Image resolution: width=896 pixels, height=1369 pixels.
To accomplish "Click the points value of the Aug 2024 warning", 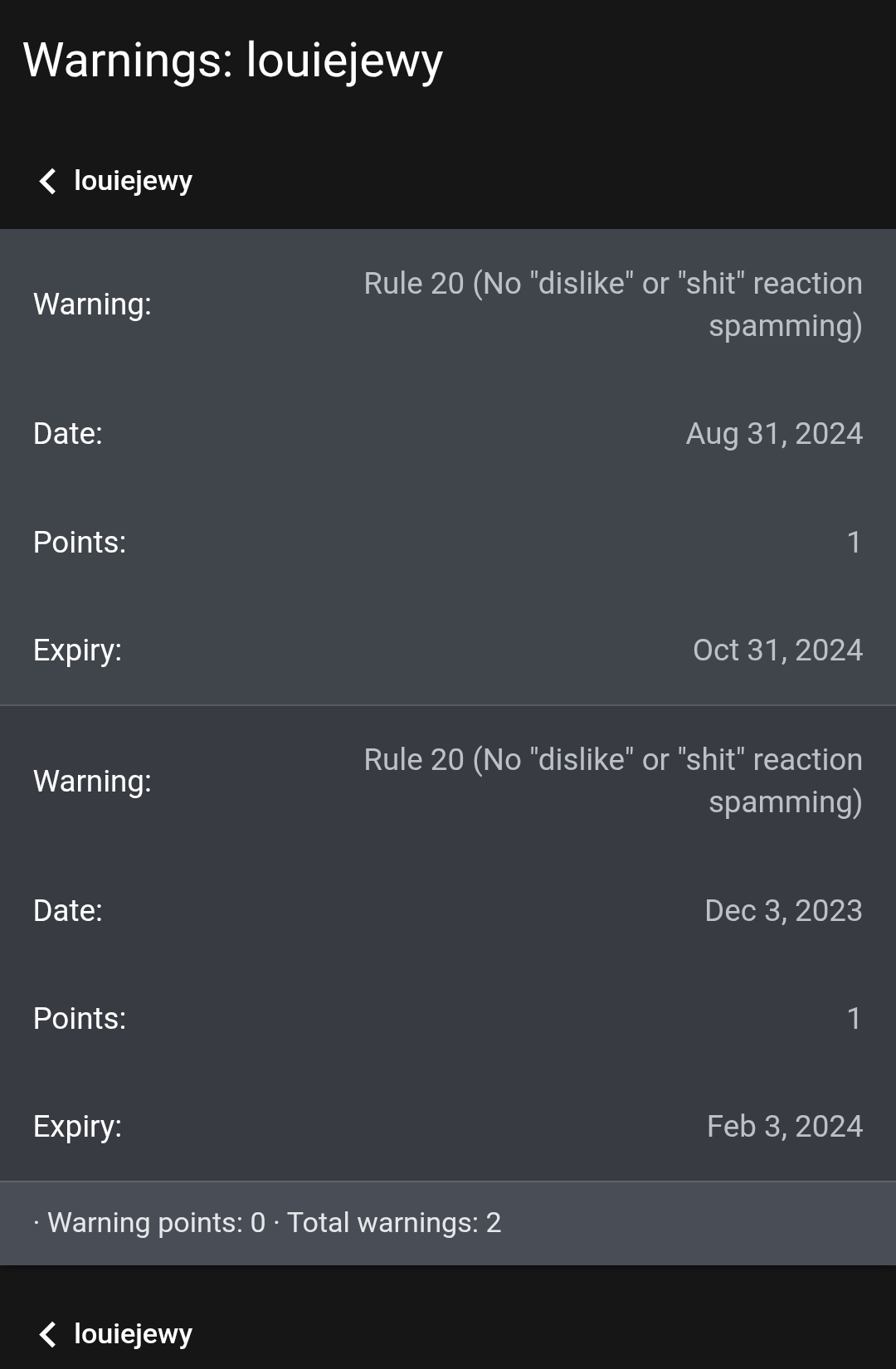I will coord(854,543).
